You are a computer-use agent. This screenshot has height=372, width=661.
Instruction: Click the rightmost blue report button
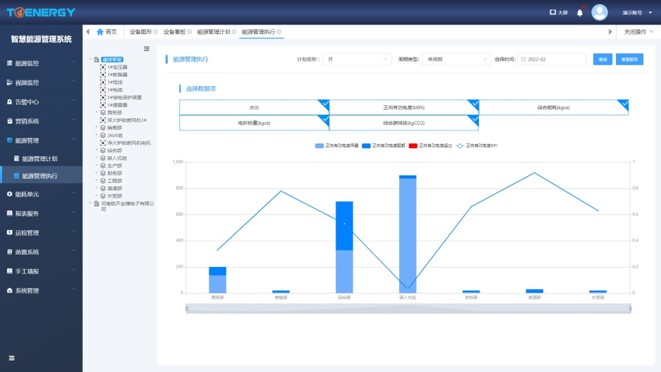click(x=629, y=59)
